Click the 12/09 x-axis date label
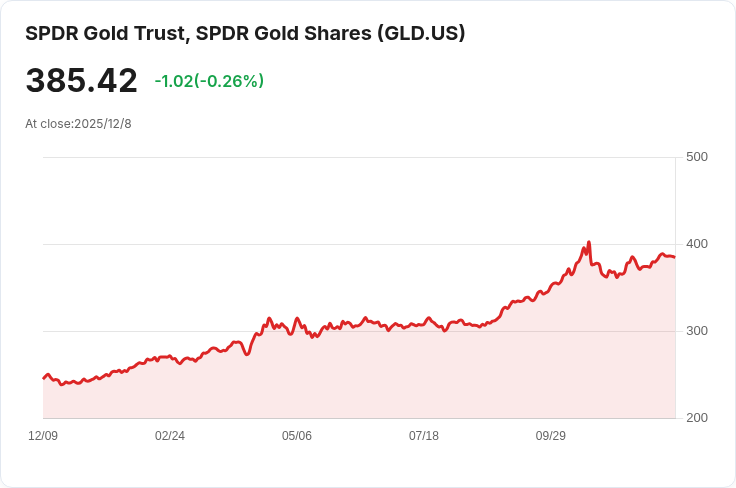The width and height of the screenshot is (736, 488). tap(43, 436)
